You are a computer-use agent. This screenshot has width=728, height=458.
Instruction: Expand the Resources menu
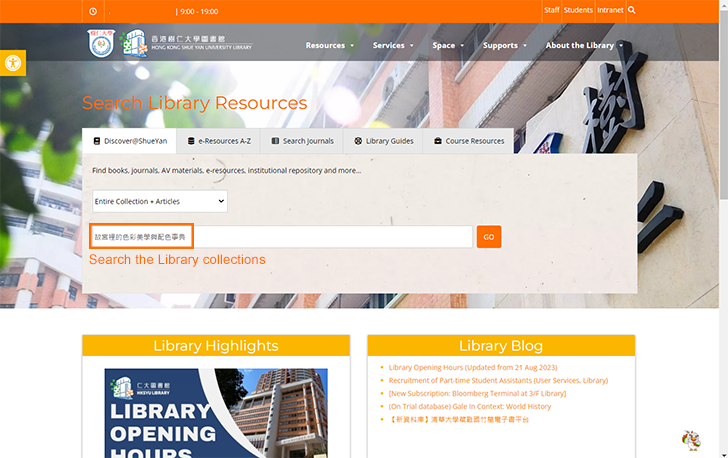(x=330, y=45)
